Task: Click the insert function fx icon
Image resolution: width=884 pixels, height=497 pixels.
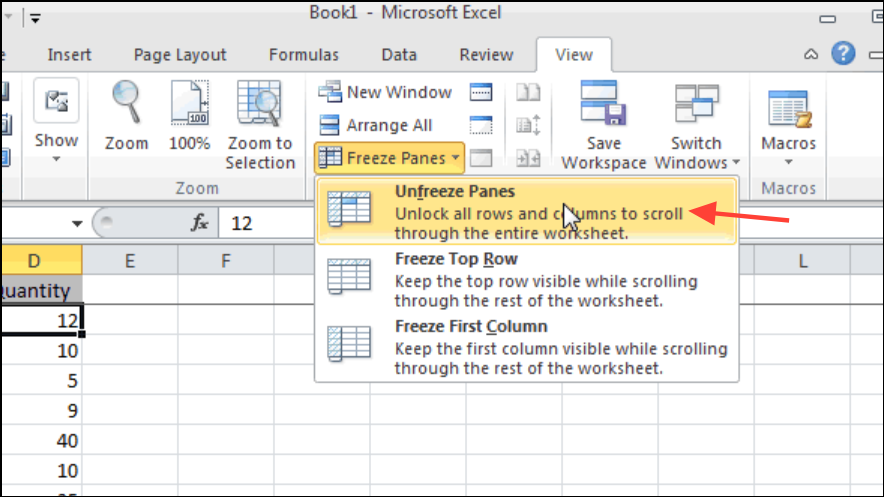Action: (x=199, y=223)
